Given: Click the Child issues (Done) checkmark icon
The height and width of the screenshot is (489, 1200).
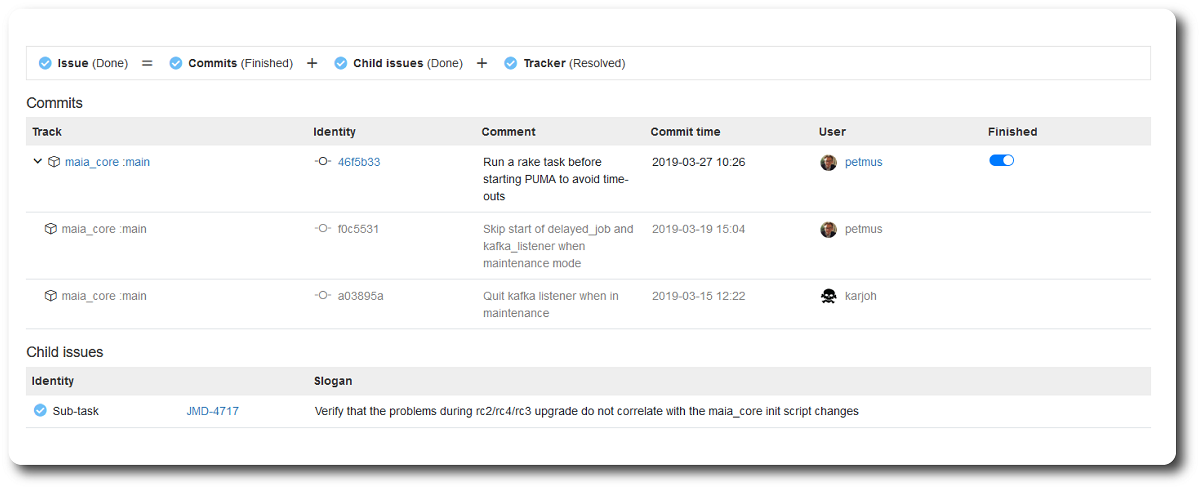Looking at the screenshot, I should [340, 63].
